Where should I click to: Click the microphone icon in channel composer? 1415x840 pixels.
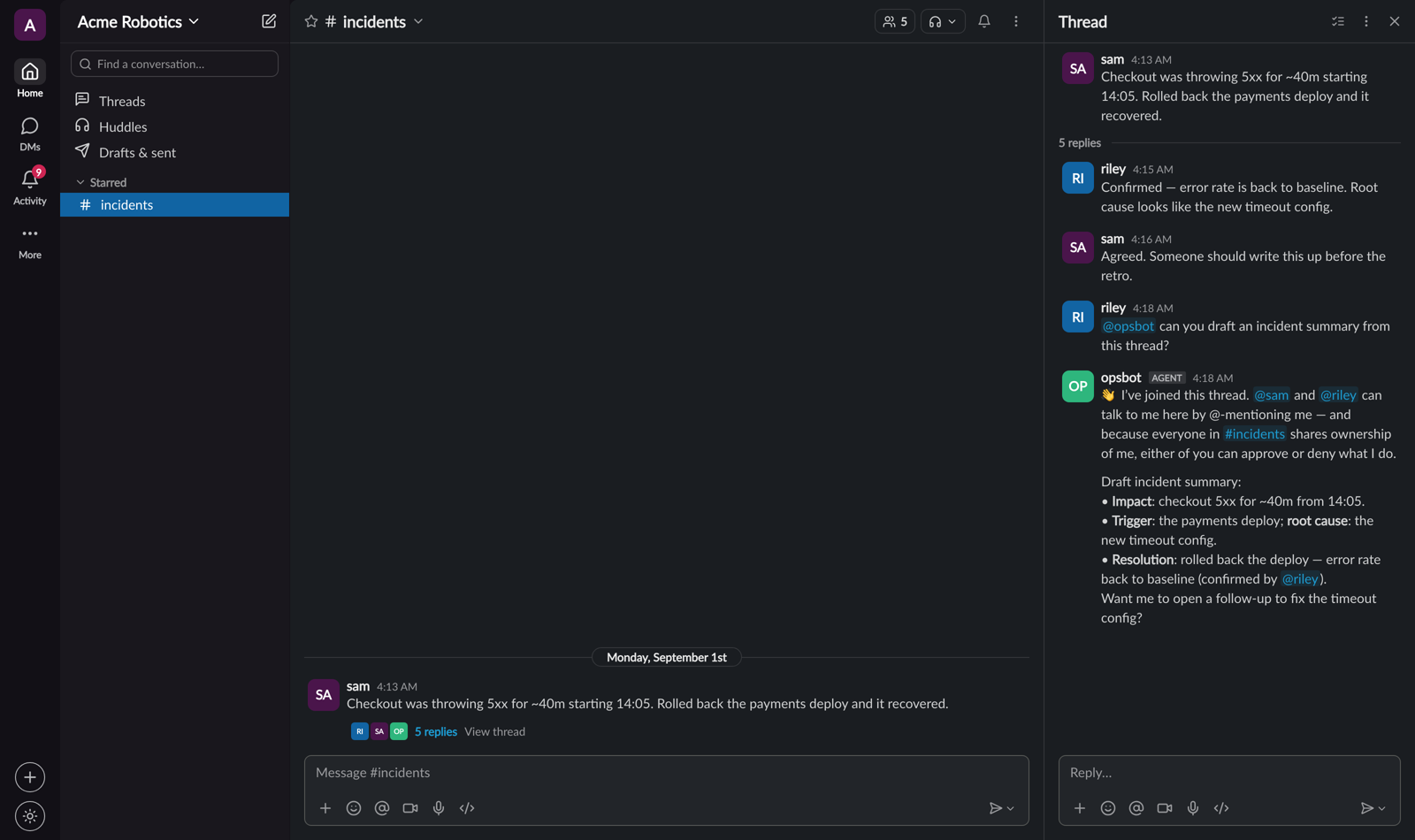439,808
